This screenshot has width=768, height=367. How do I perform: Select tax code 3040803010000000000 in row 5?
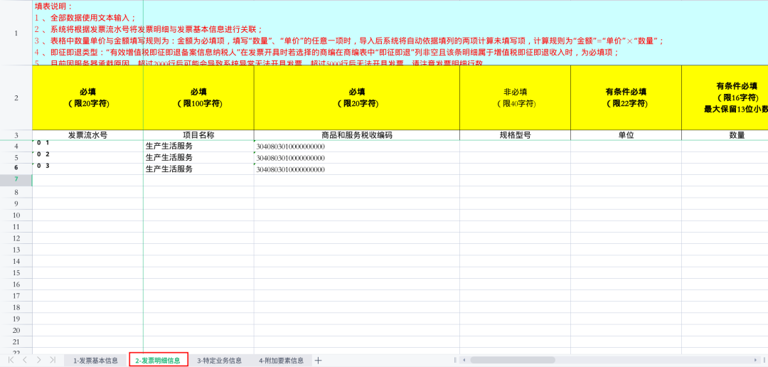click(357, 157)
